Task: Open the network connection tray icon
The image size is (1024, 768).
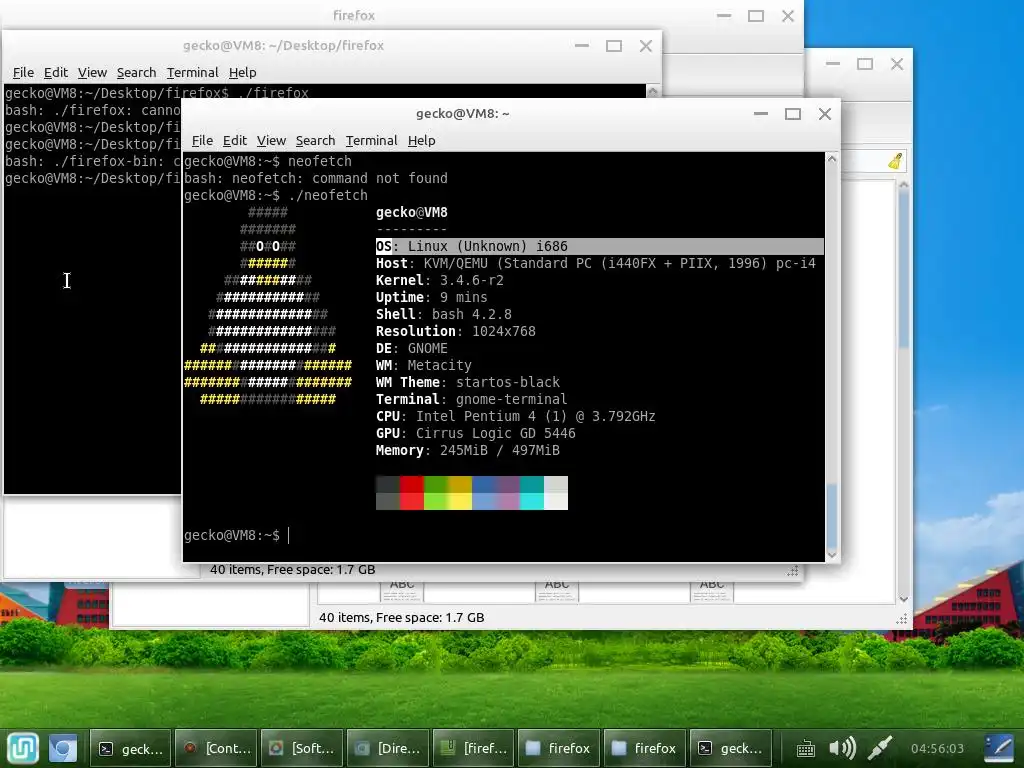Action: coord(880,748)
